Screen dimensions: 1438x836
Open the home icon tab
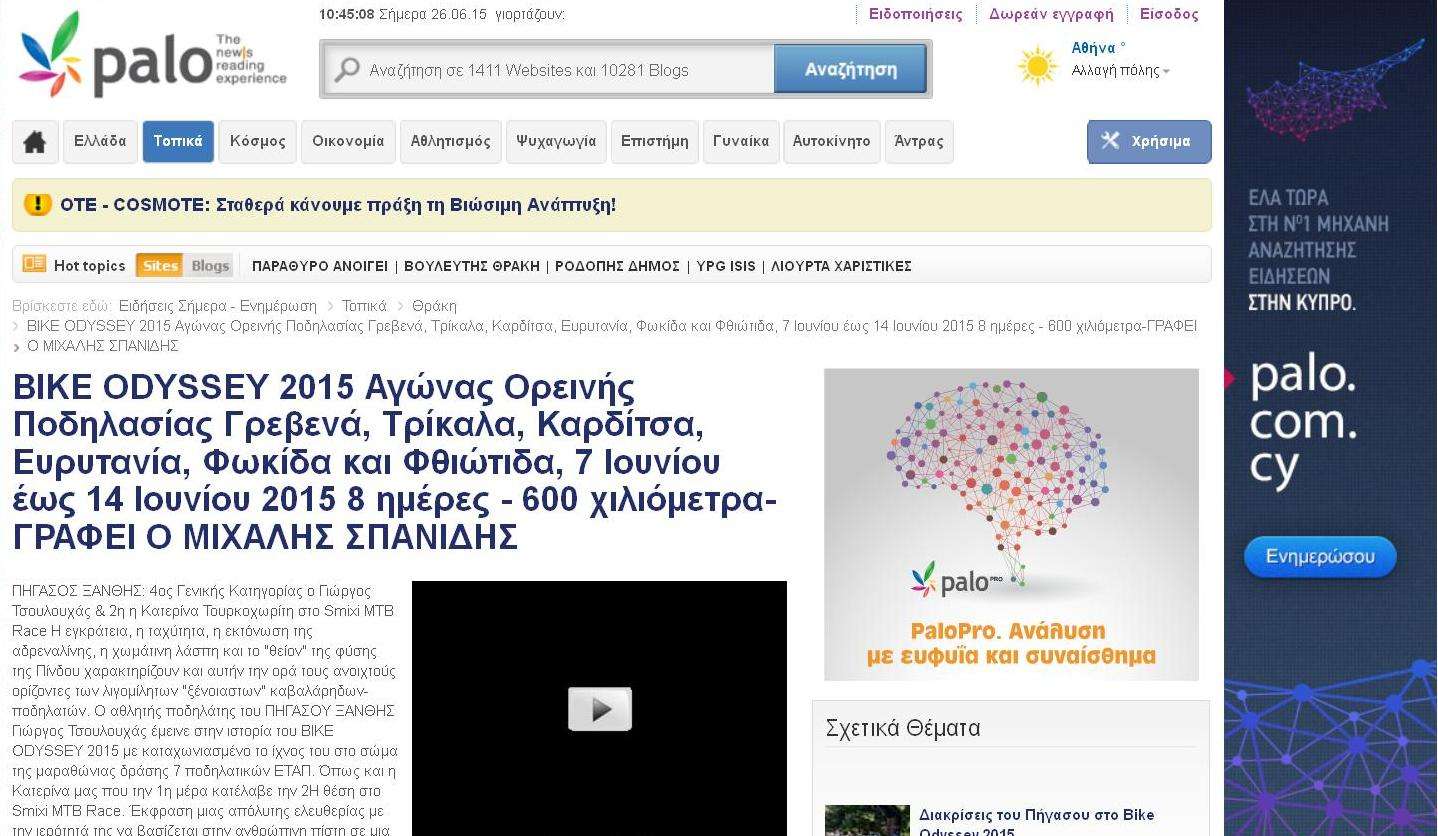tap(35, 142)
